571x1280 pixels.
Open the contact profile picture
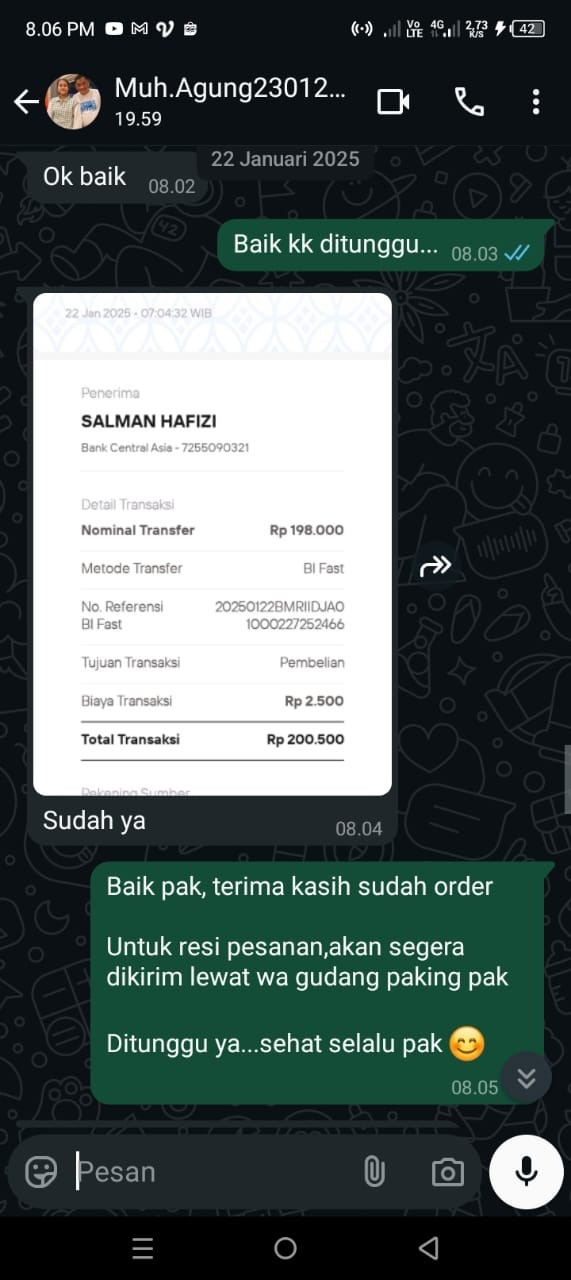pyautogui.click(x=74, y=101)
